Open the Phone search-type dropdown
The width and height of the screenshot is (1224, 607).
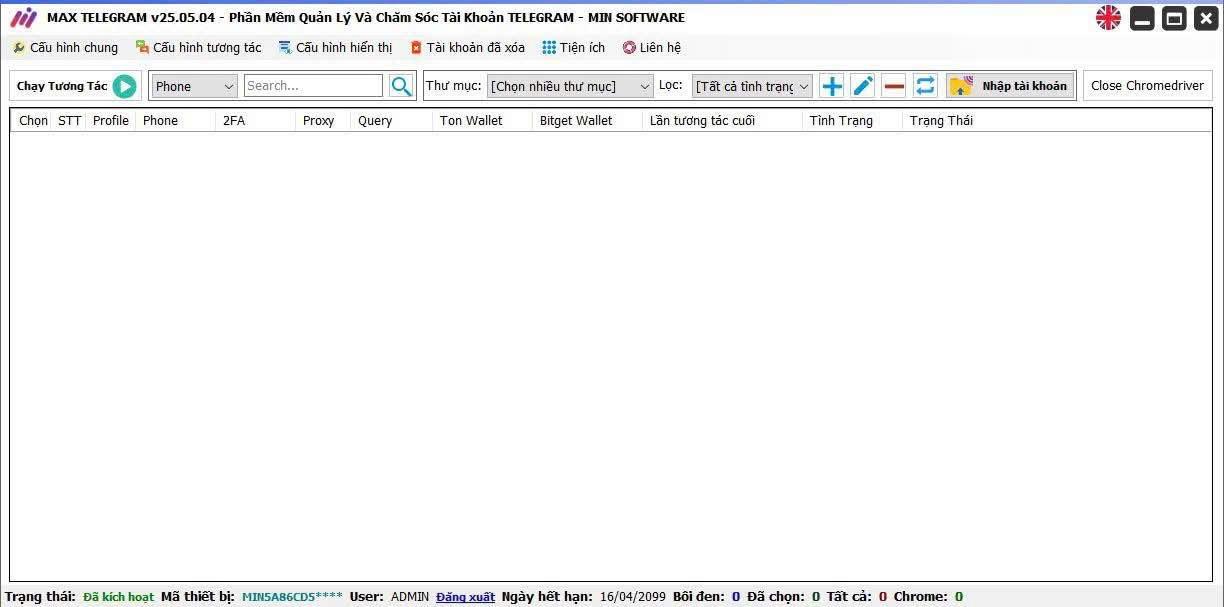pyautogui.click(x=194, y=86)
